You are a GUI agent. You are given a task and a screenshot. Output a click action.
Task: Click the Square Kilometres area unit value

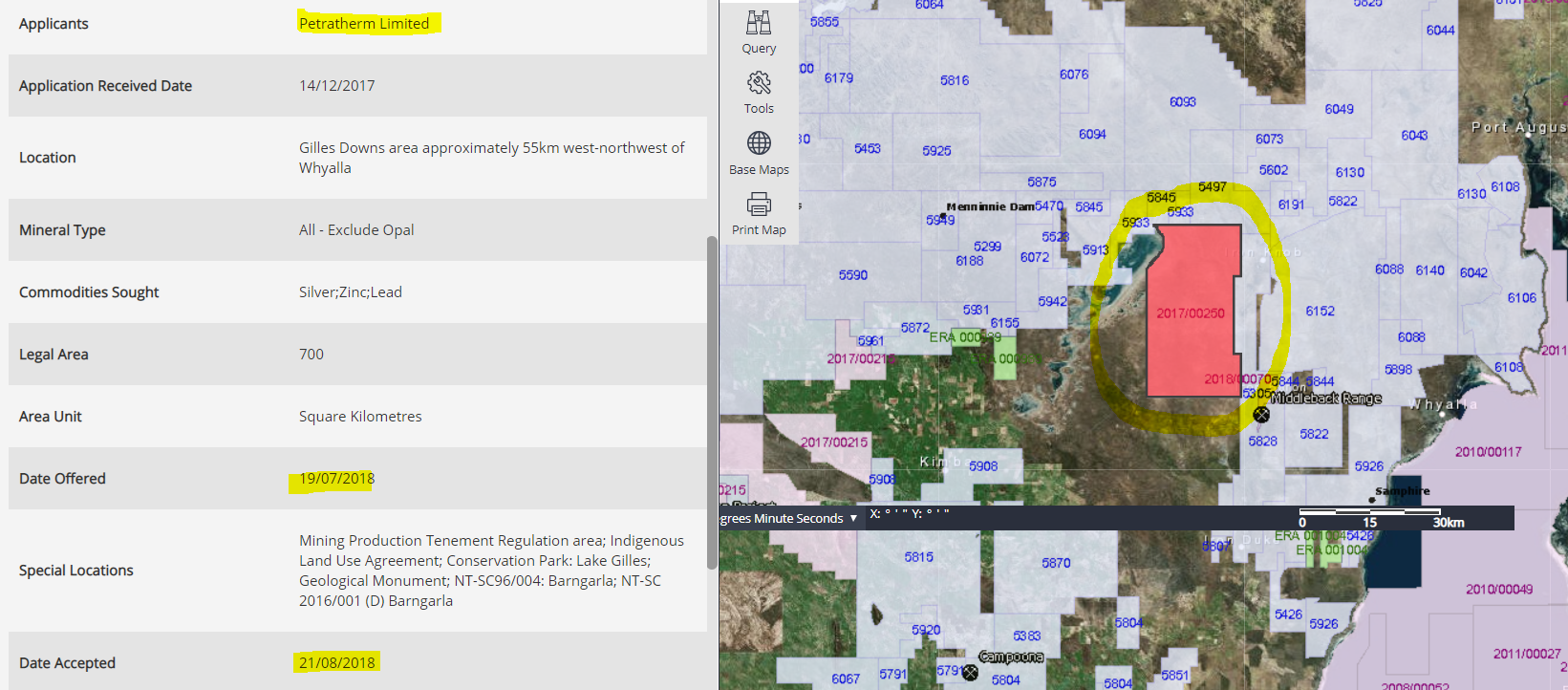click(360, 417)
